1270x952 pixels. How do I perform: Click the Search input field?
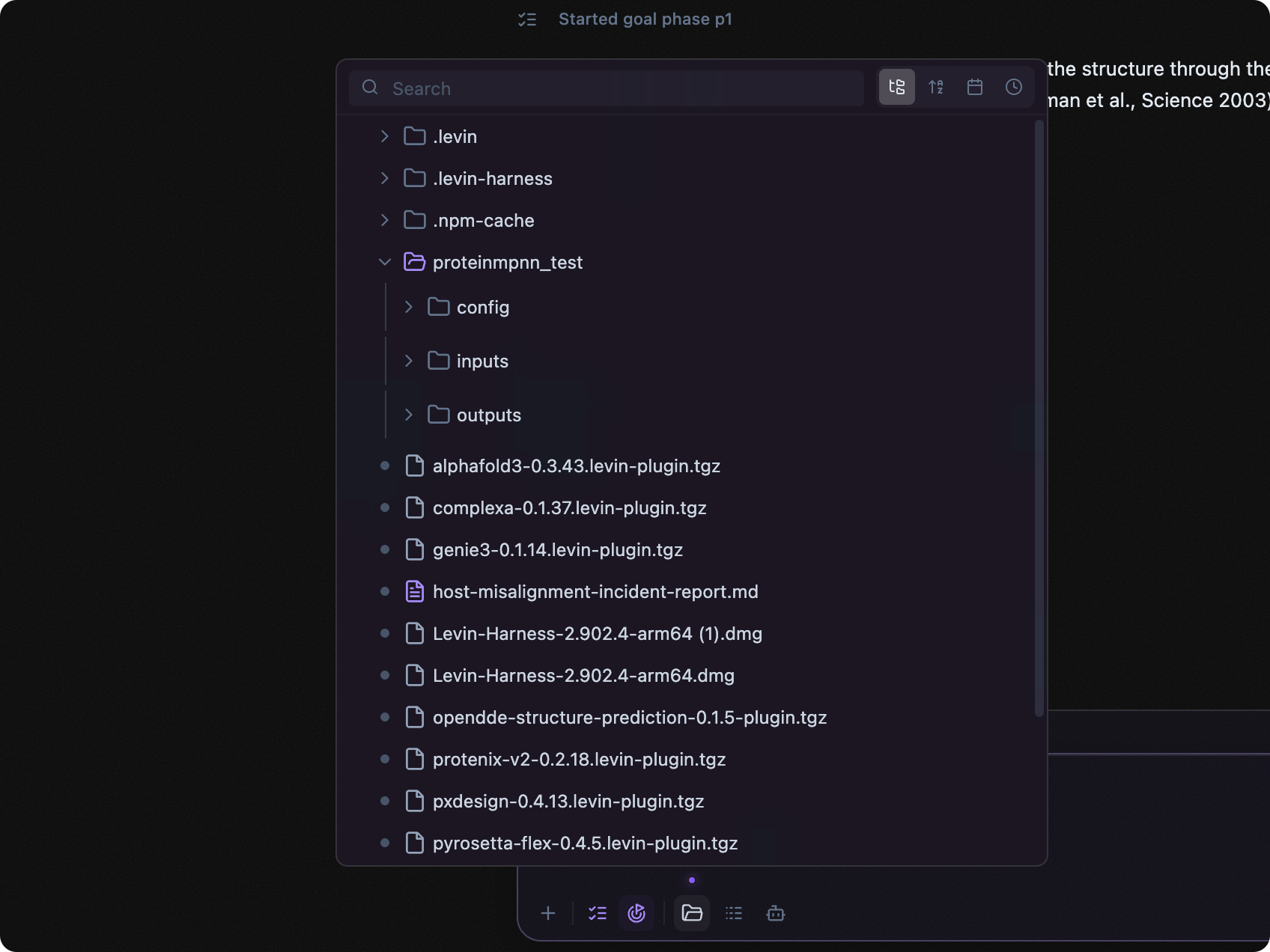coord(607,88)
